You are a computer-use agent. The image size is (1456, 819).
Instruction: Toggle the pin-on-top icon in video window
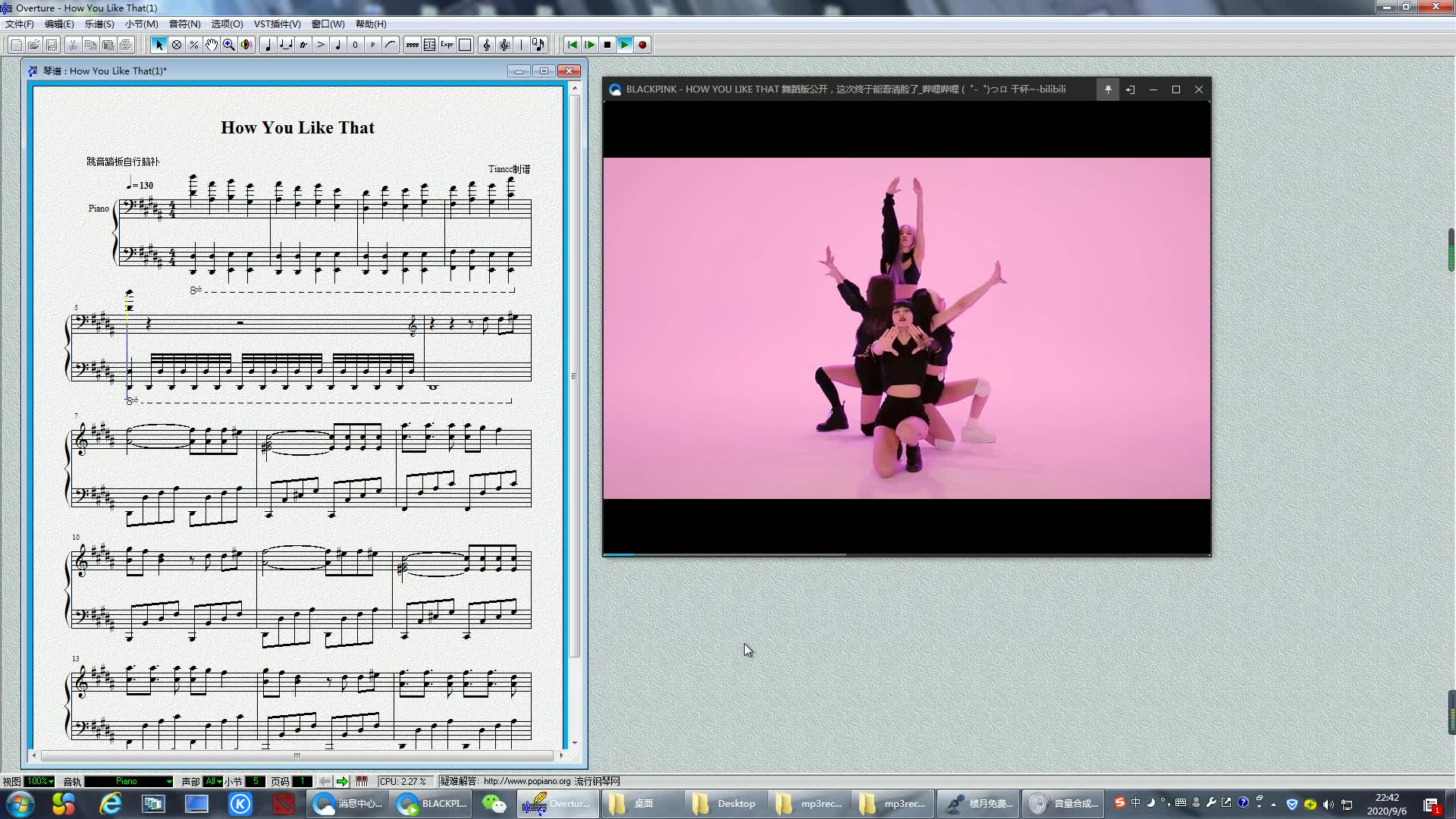(1107, 89)
